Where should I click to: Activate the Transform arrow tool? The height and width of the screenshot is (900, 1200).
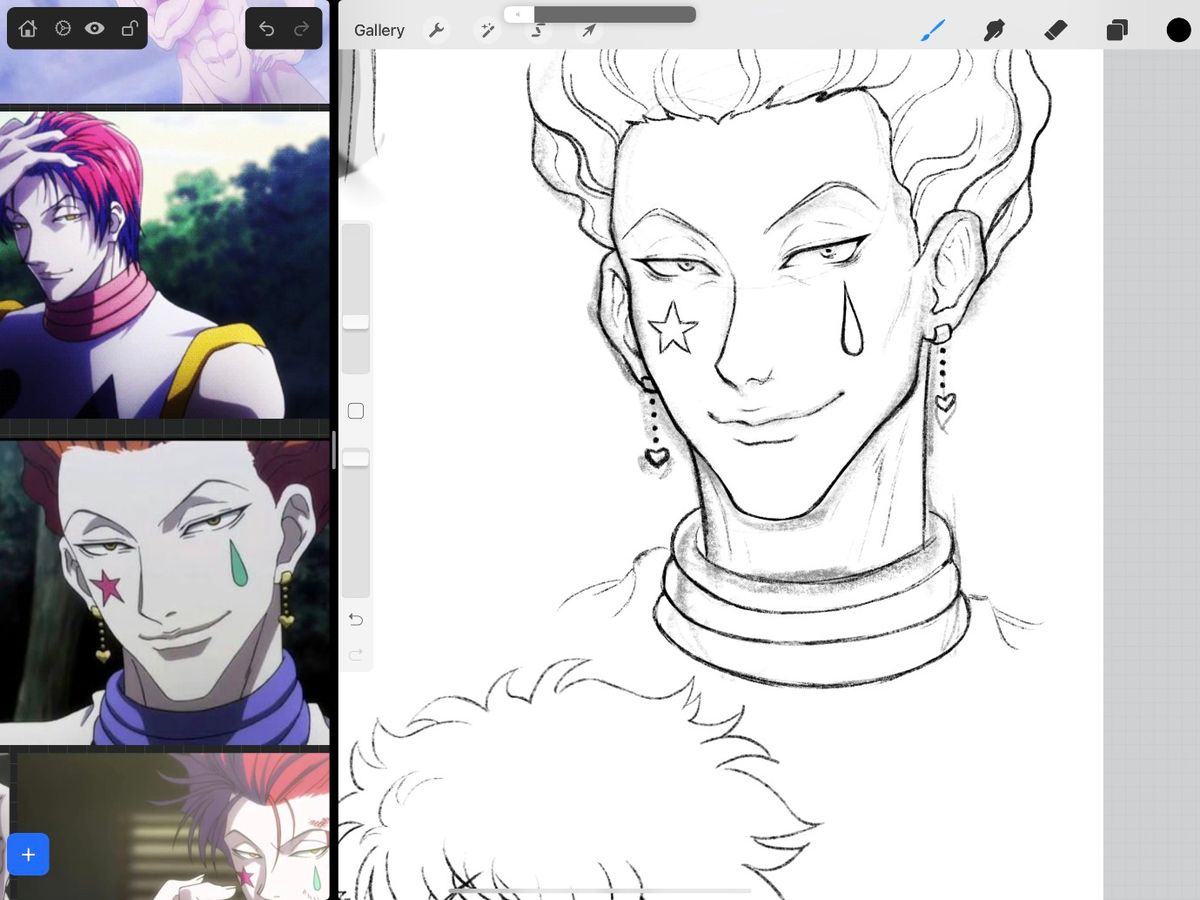click(590, 30)
